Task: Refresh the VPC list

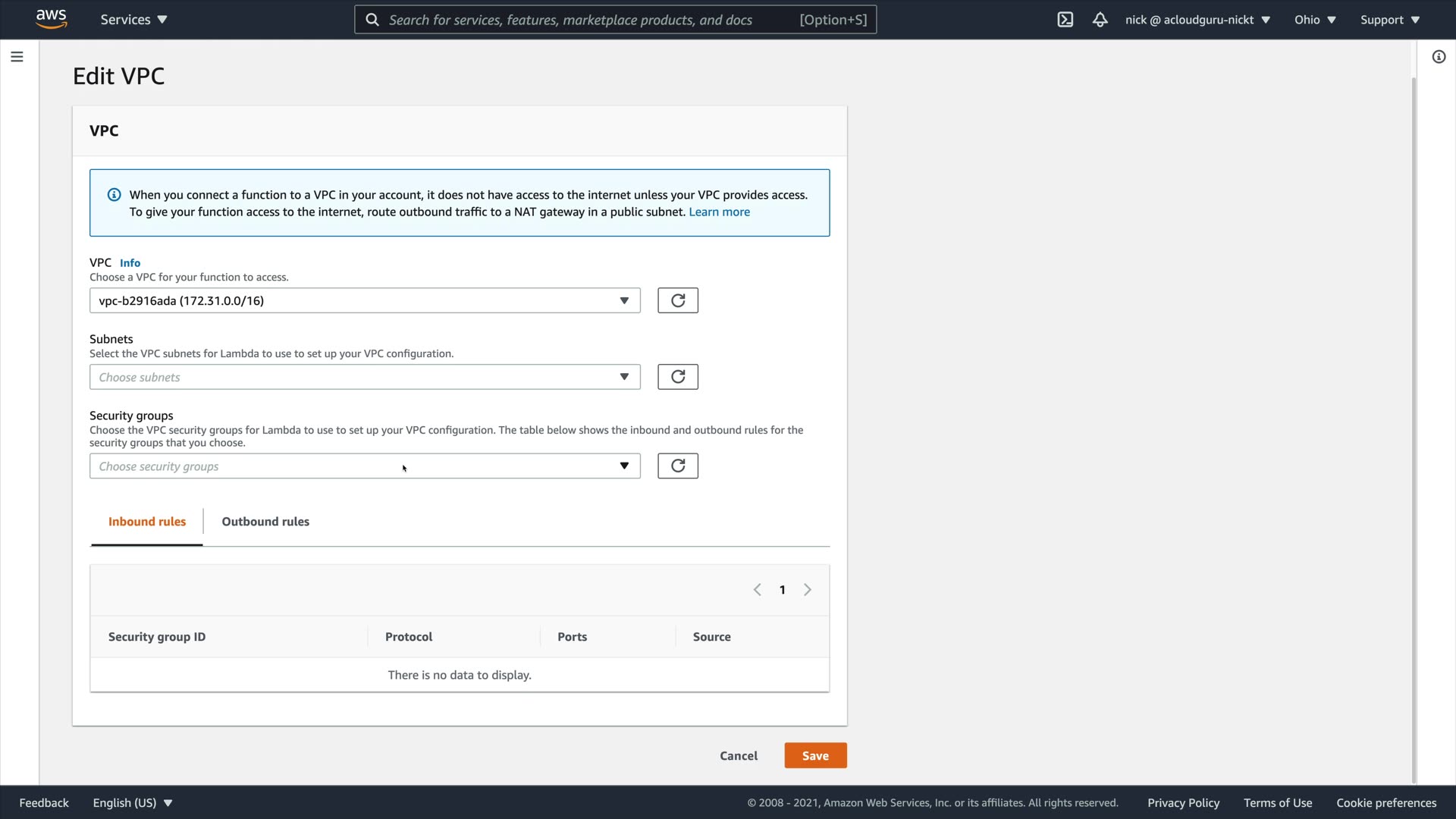Action: coord(677,300)
